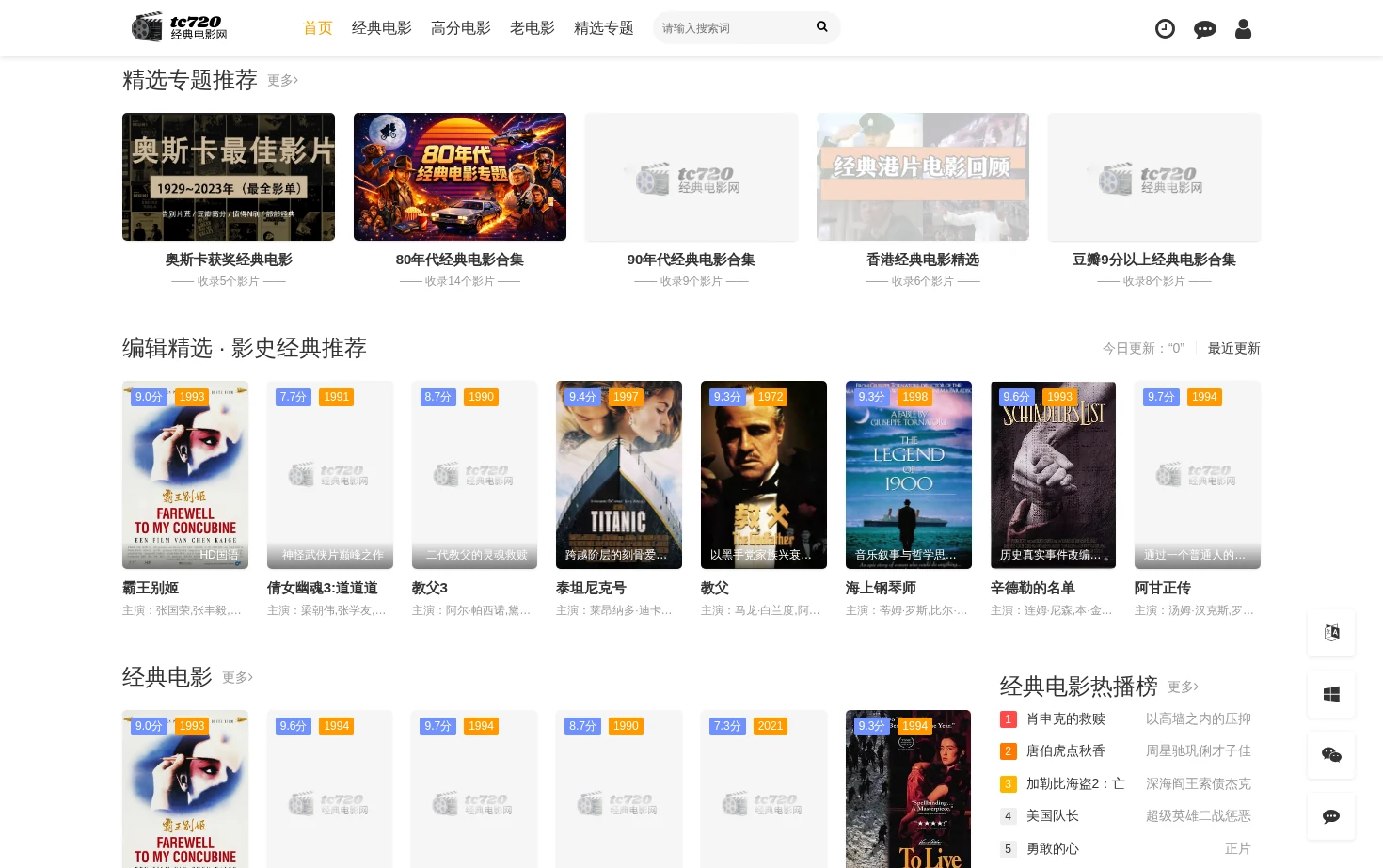Viewport: 1383px width, 868px height.
Task: Click the 收录14个影片 count text
Action: (x=460, y=281)
